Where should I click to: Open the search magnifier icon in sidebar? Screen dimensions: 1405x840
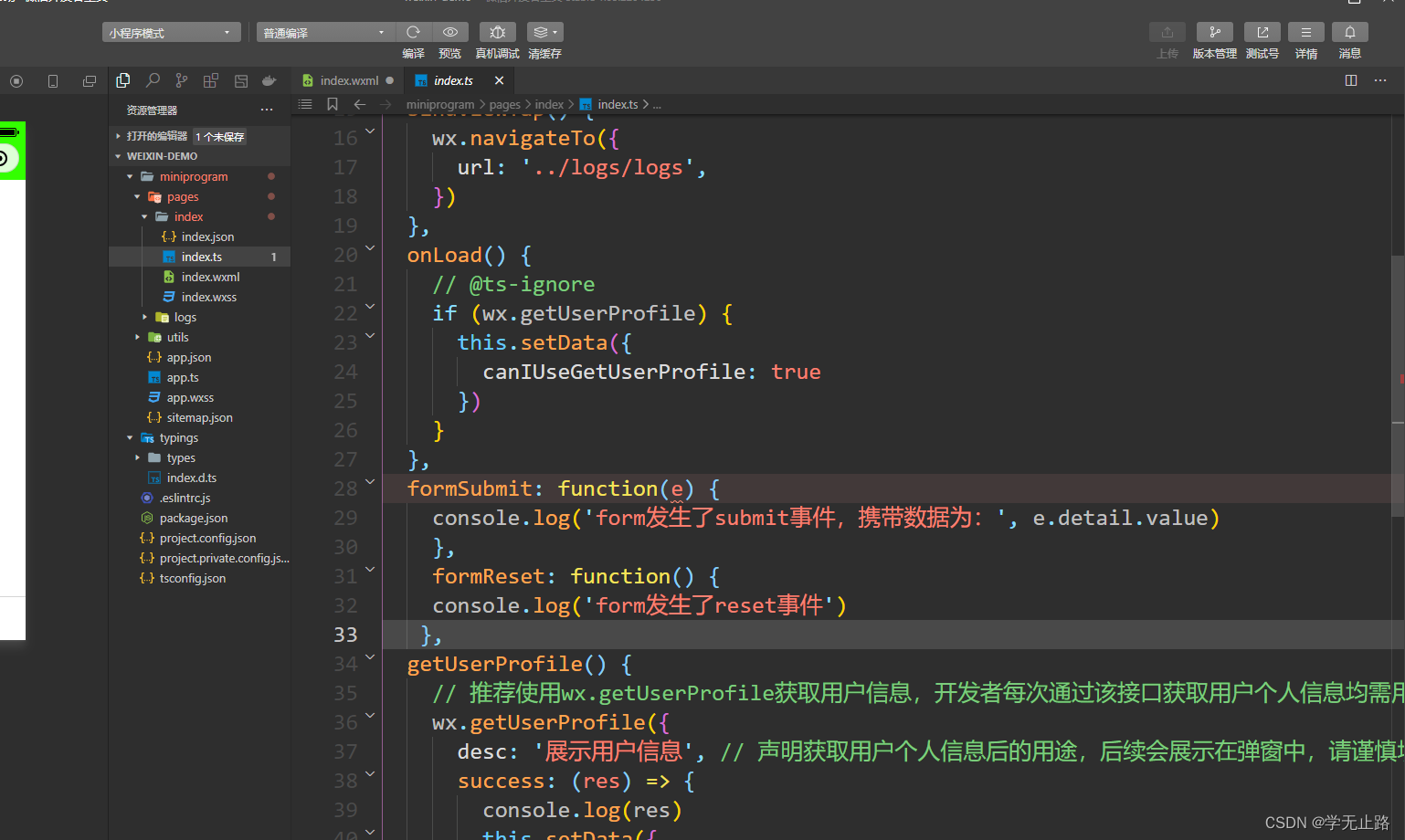click(153, 80)
